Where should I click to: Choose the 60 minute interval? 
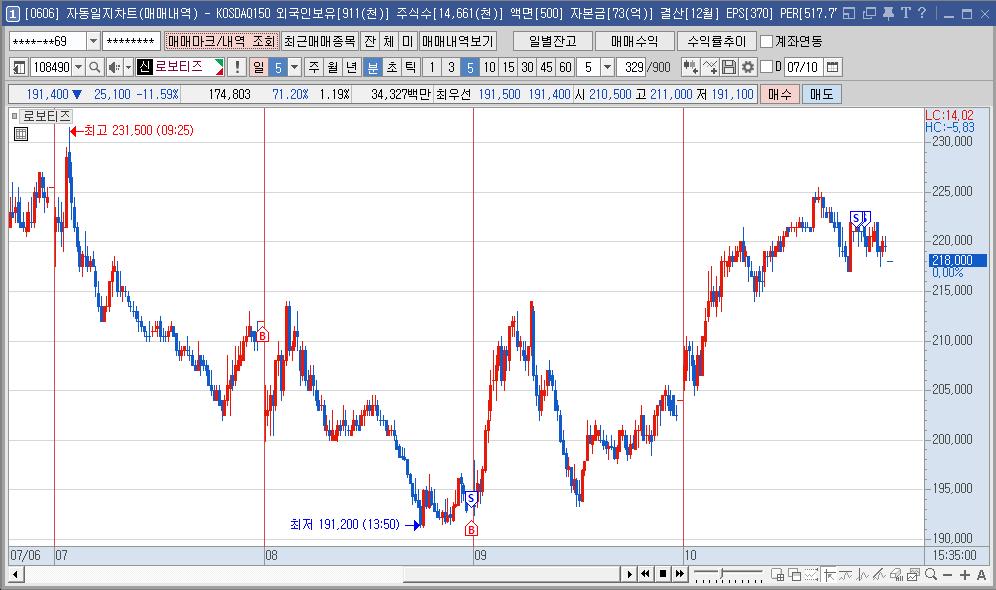point(565,67)
